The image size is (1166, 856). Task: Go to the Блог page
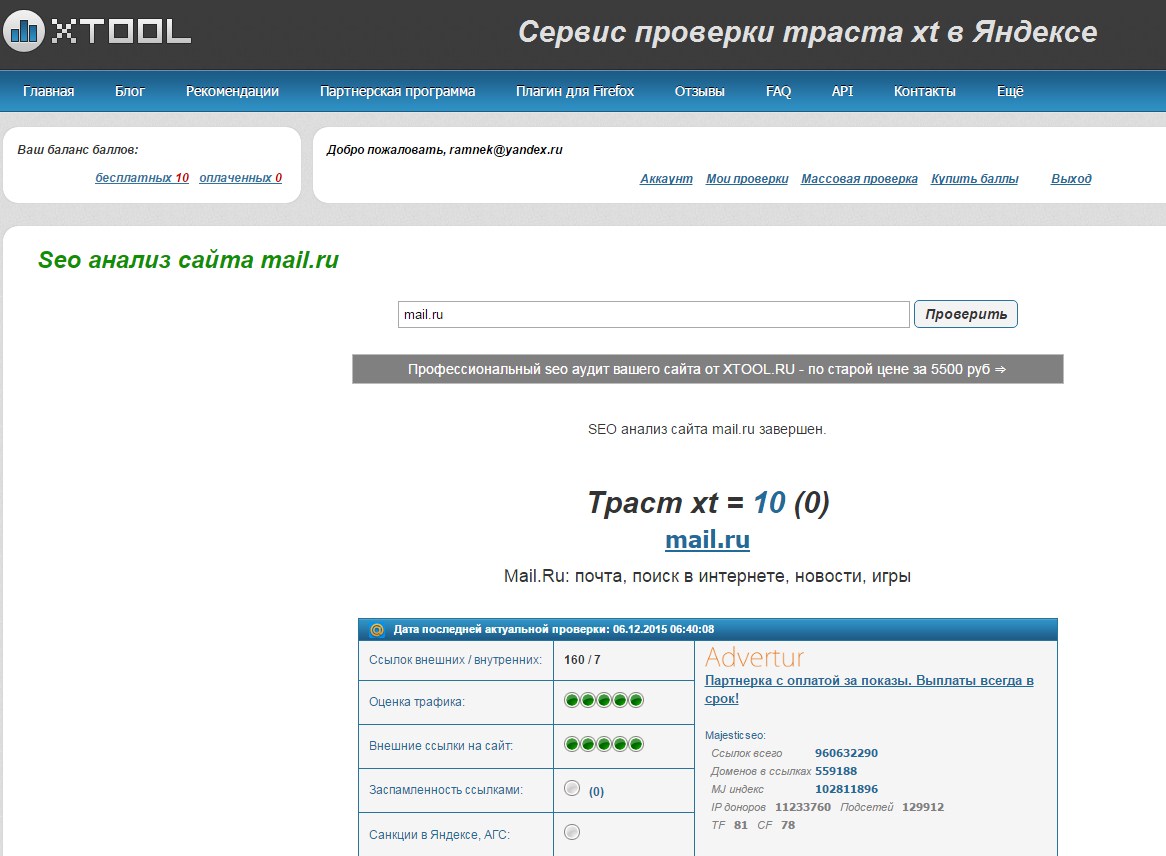(x=130, y=91)
